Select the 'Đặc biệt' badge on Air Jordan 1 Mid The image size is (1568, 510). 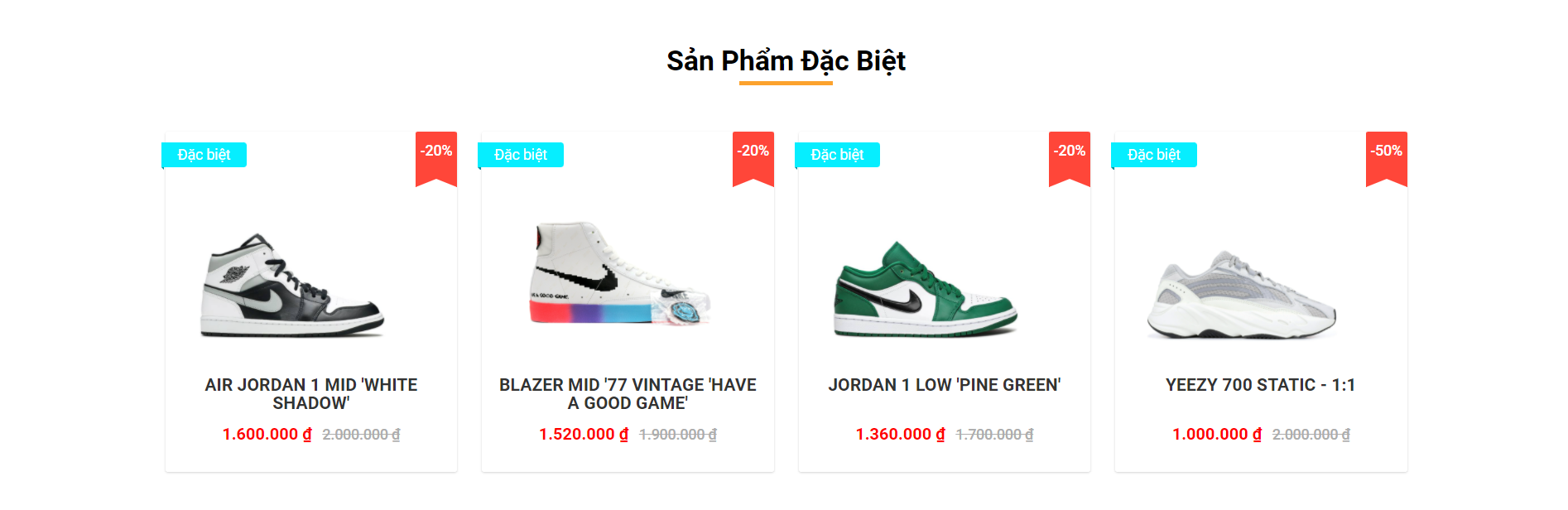point(204,154)
